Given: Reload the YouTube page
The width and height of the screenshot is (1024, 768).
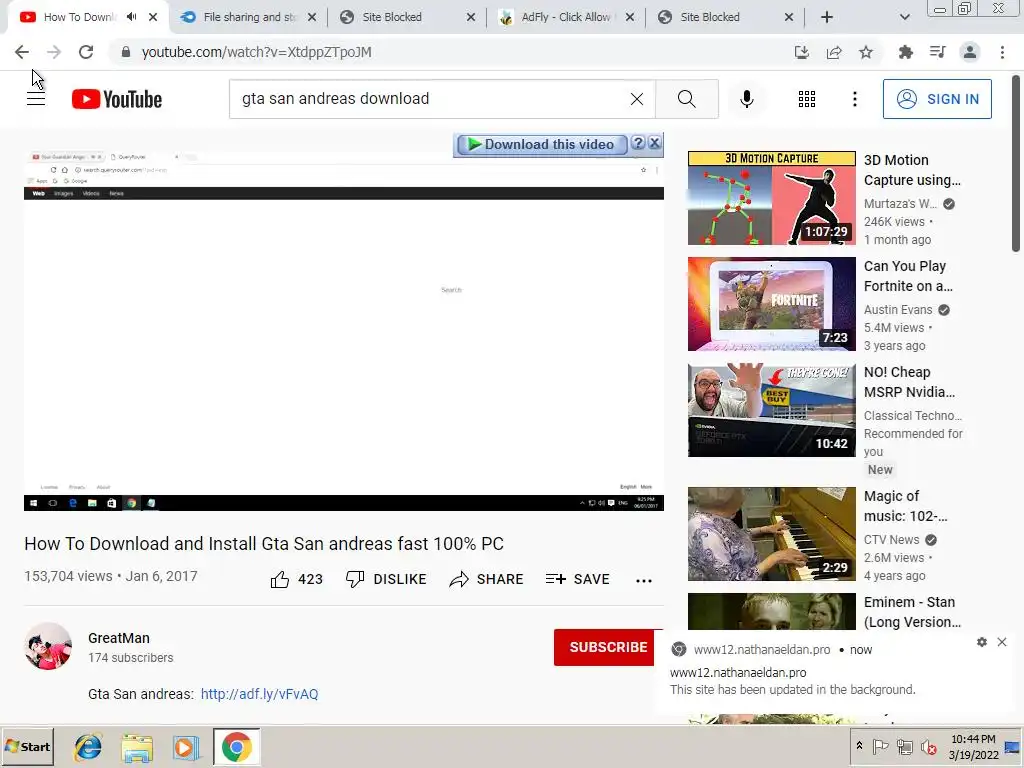Looking at the screenshot, I should click(86, 52).
